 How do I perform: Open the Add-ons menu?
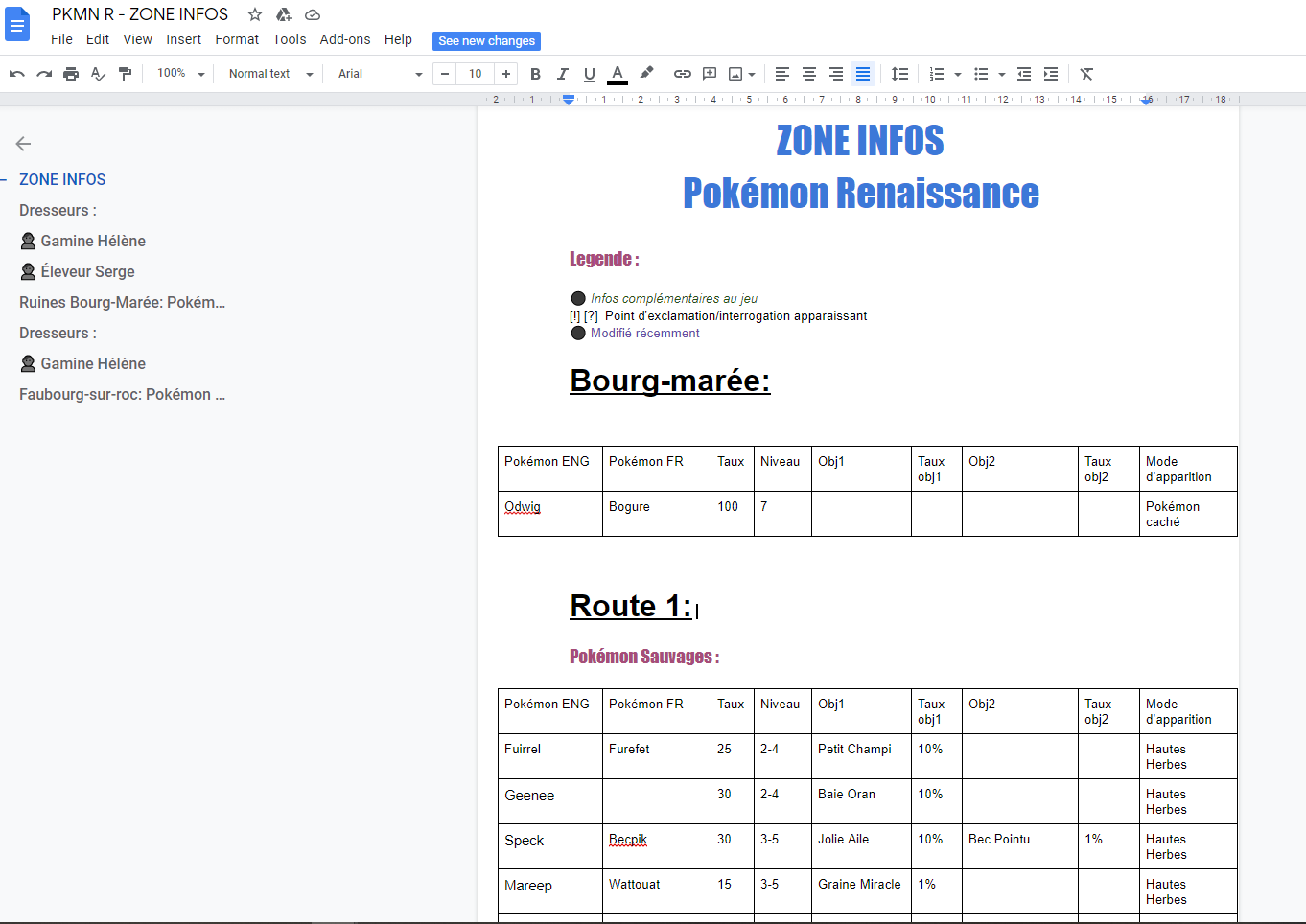345,39
